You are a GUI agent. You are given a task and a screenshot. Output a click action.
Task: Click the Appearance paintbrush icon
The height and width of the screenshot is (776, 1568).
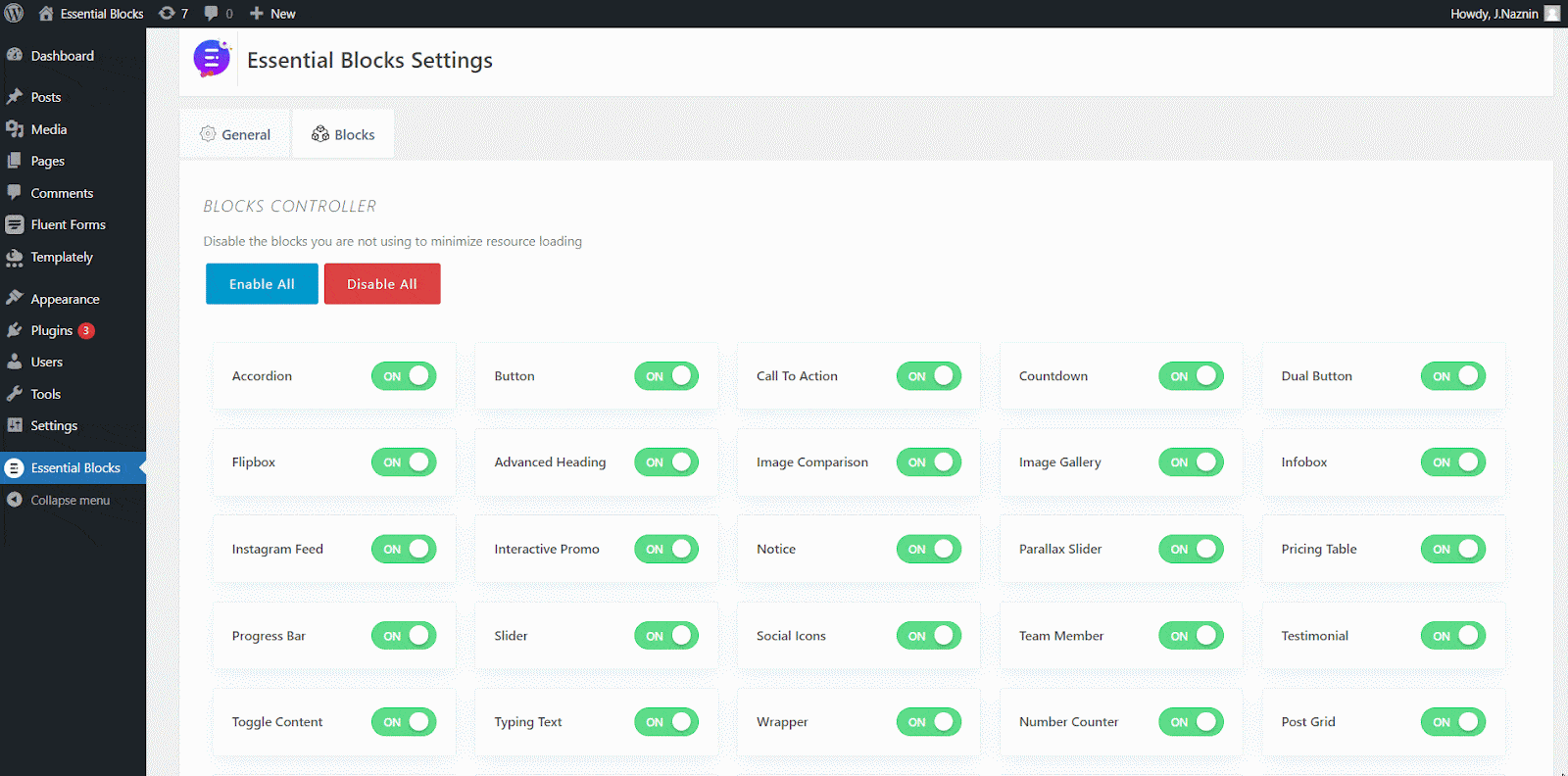pyautogui.click(x=15, y=298)
